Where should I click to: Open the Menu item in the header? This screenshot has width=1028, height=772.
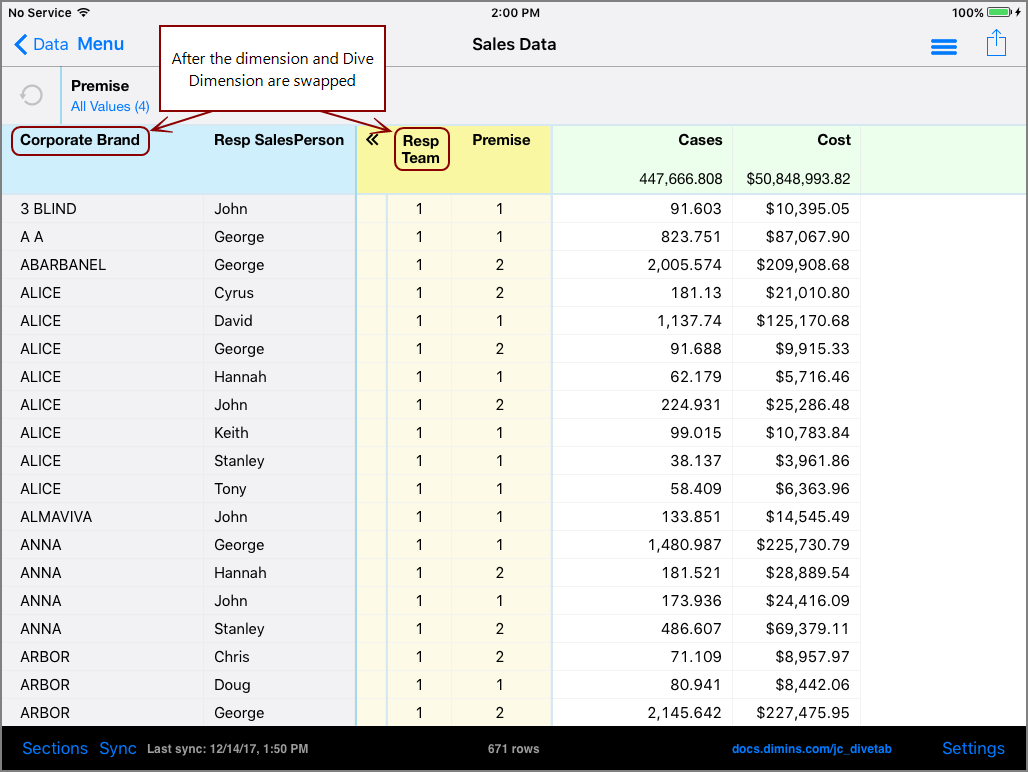click(101, 44)
